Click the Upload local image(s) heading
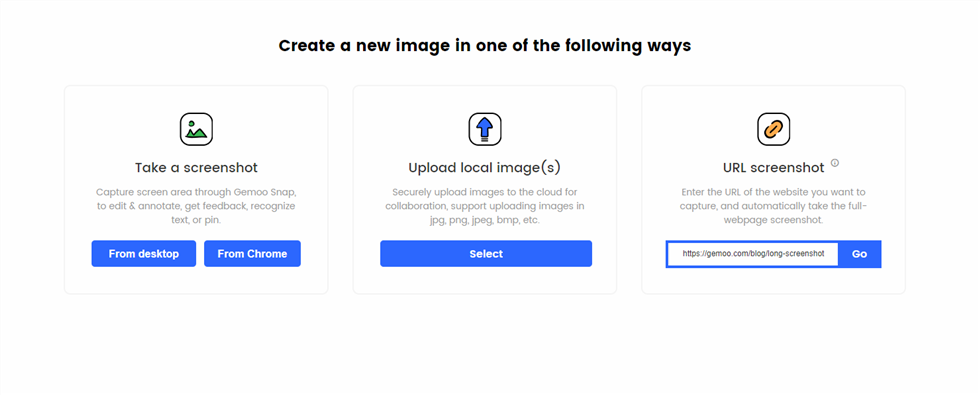Image resolution: width=980 pixels, height=395 pixels. (x=485, y=168)
